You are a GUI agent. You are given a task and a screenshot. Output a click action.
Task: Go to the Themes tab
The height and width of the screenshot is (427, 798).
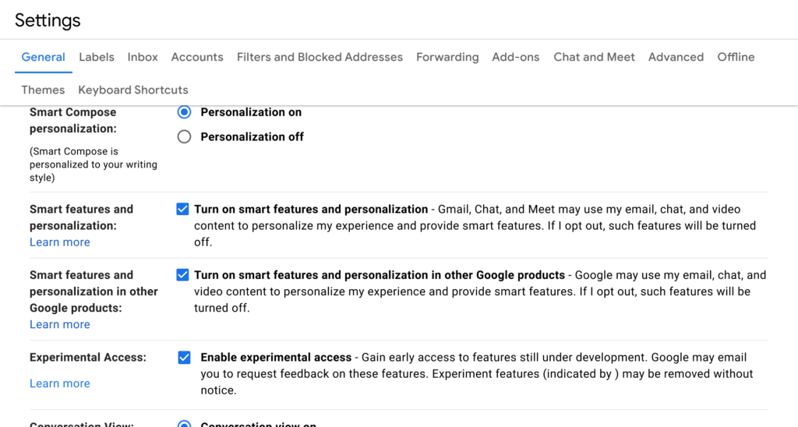point(43,90)
